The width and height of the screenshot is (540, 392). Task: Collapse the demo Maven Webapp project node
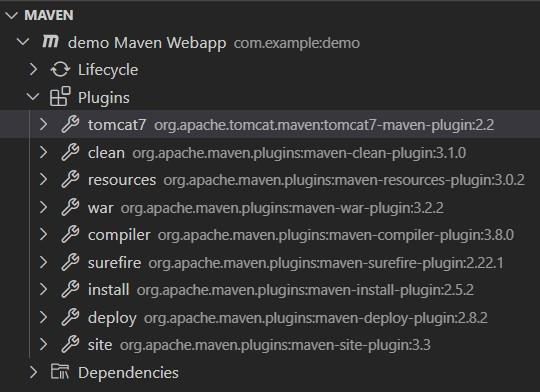coord(23,42)
